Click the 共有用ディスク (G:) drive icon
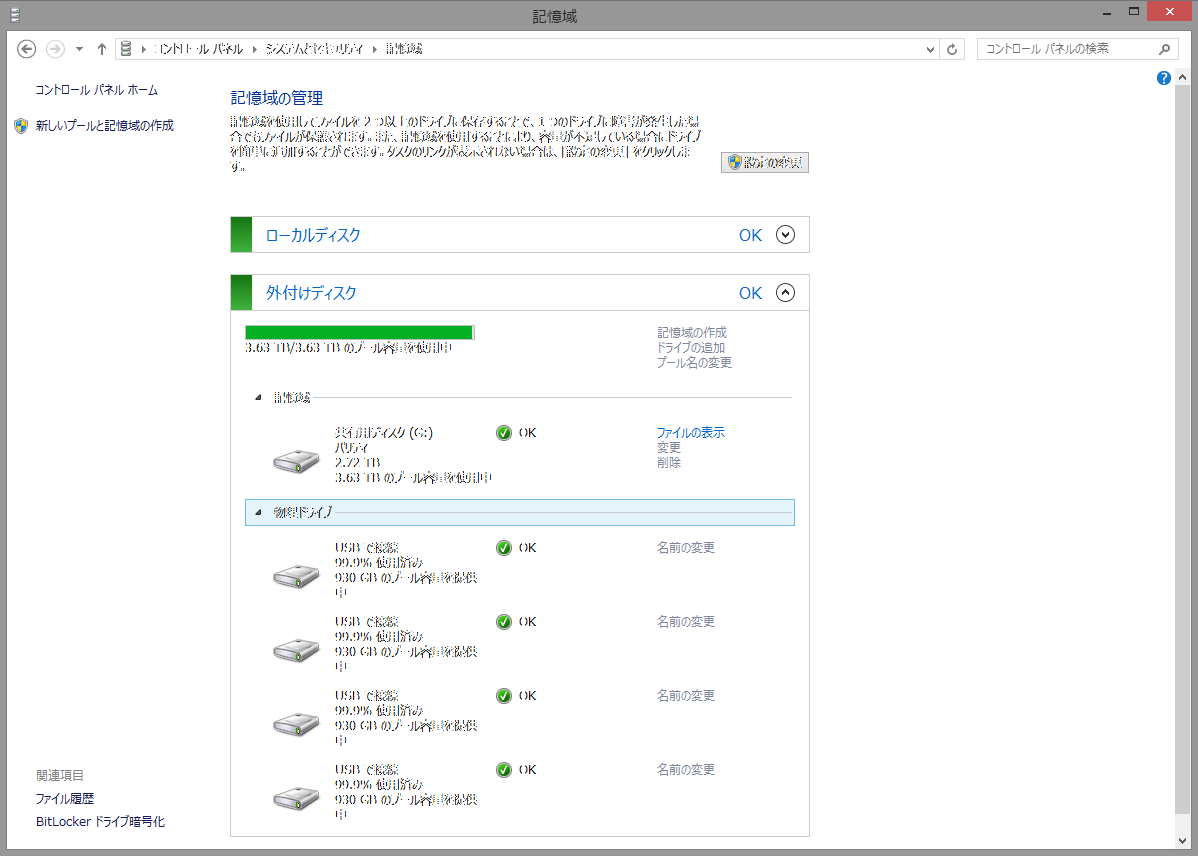The height and width of the screenshot is (856, 1198). (x=296, y=461)
